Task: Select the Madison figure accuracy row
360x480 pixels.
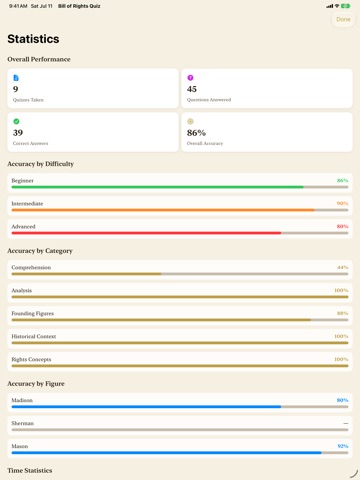Action: click(x=180, y=403)
